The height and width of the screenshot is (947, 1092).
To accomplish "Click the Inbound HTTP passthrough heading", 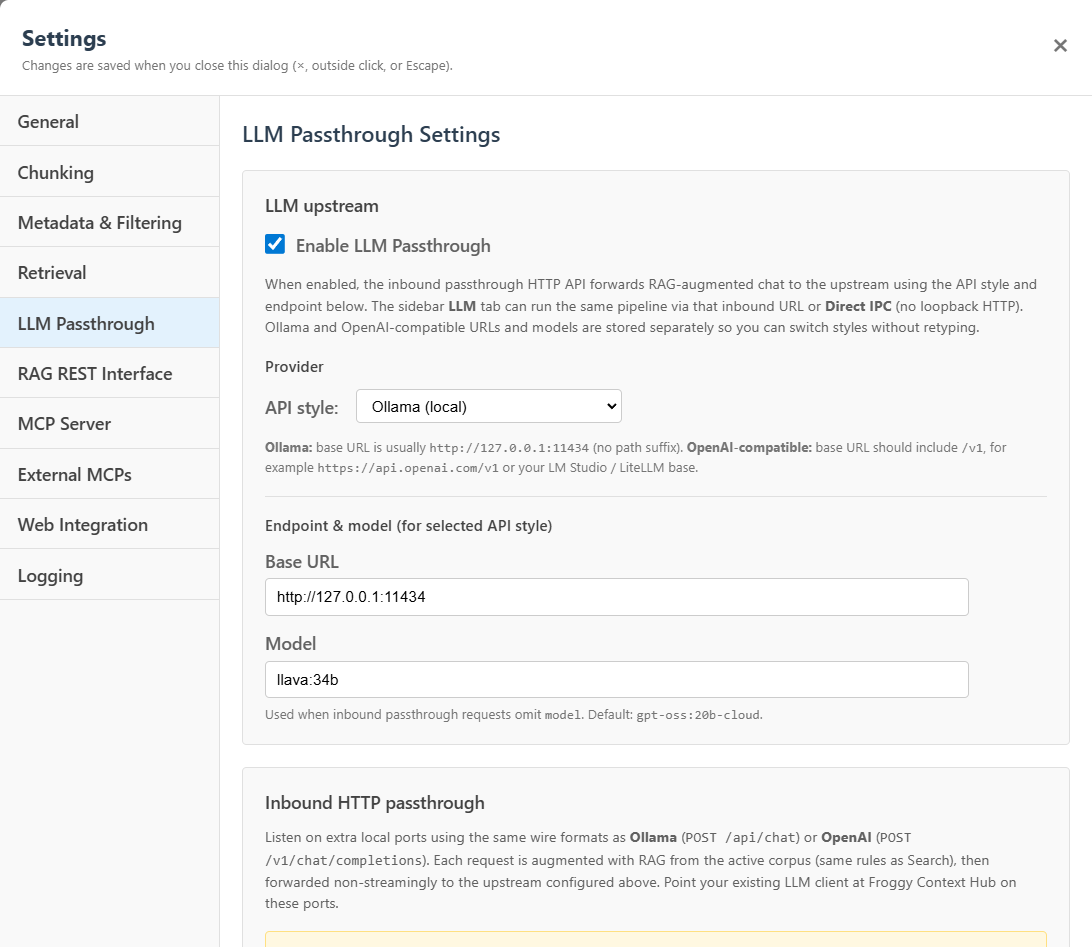I will pos(375,803).
